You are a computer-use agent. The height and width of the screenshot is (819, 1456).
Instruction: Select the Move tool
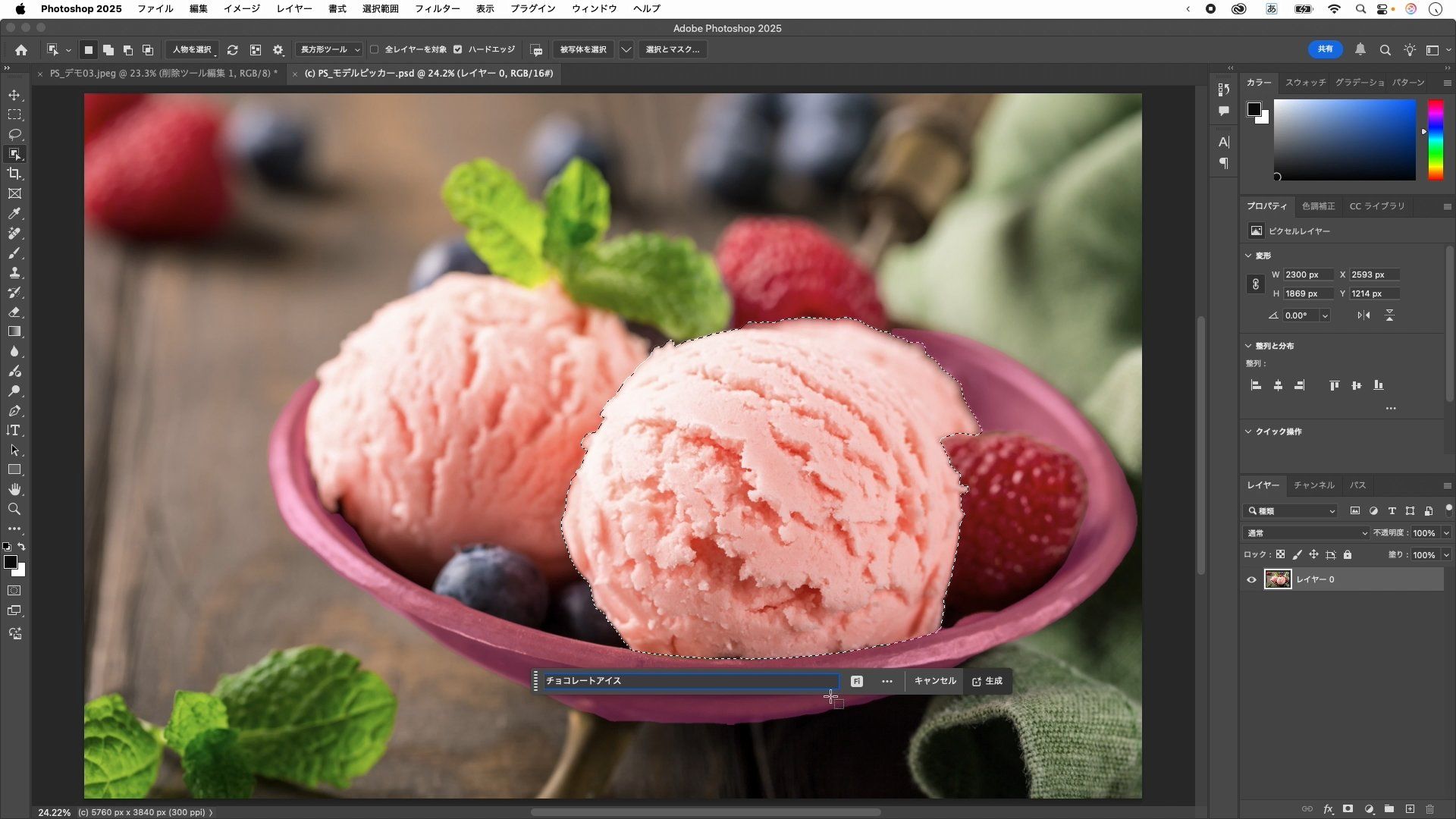(x=14, y=96)
